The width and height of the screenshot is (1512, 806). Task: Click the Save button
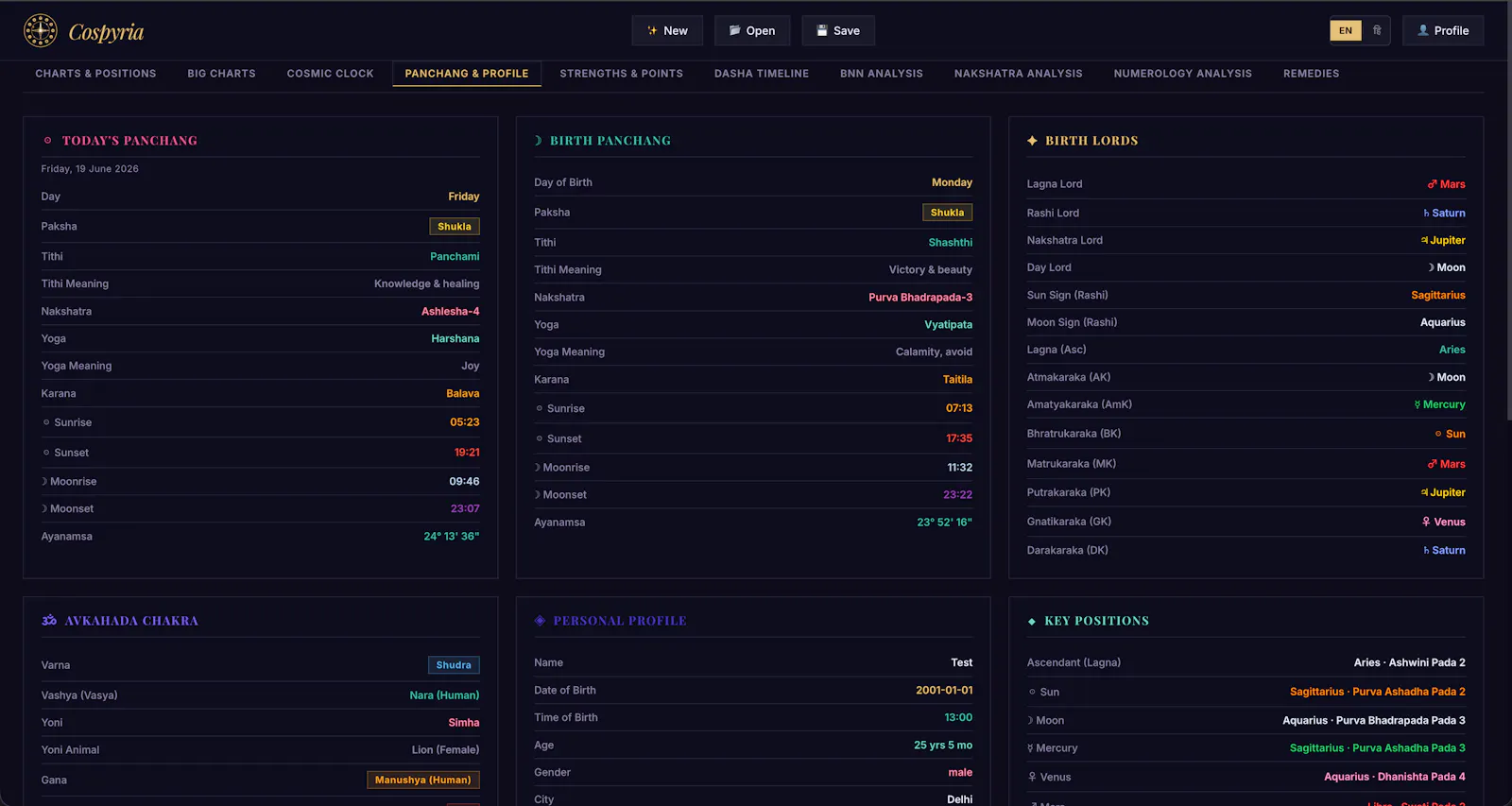click(x=838, y=30)
